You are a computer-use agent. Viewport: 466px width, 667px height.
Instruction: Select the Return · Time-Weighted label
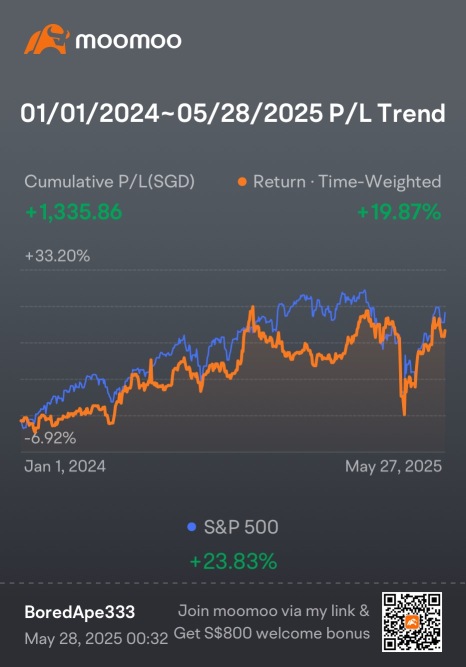click(347, 182)
